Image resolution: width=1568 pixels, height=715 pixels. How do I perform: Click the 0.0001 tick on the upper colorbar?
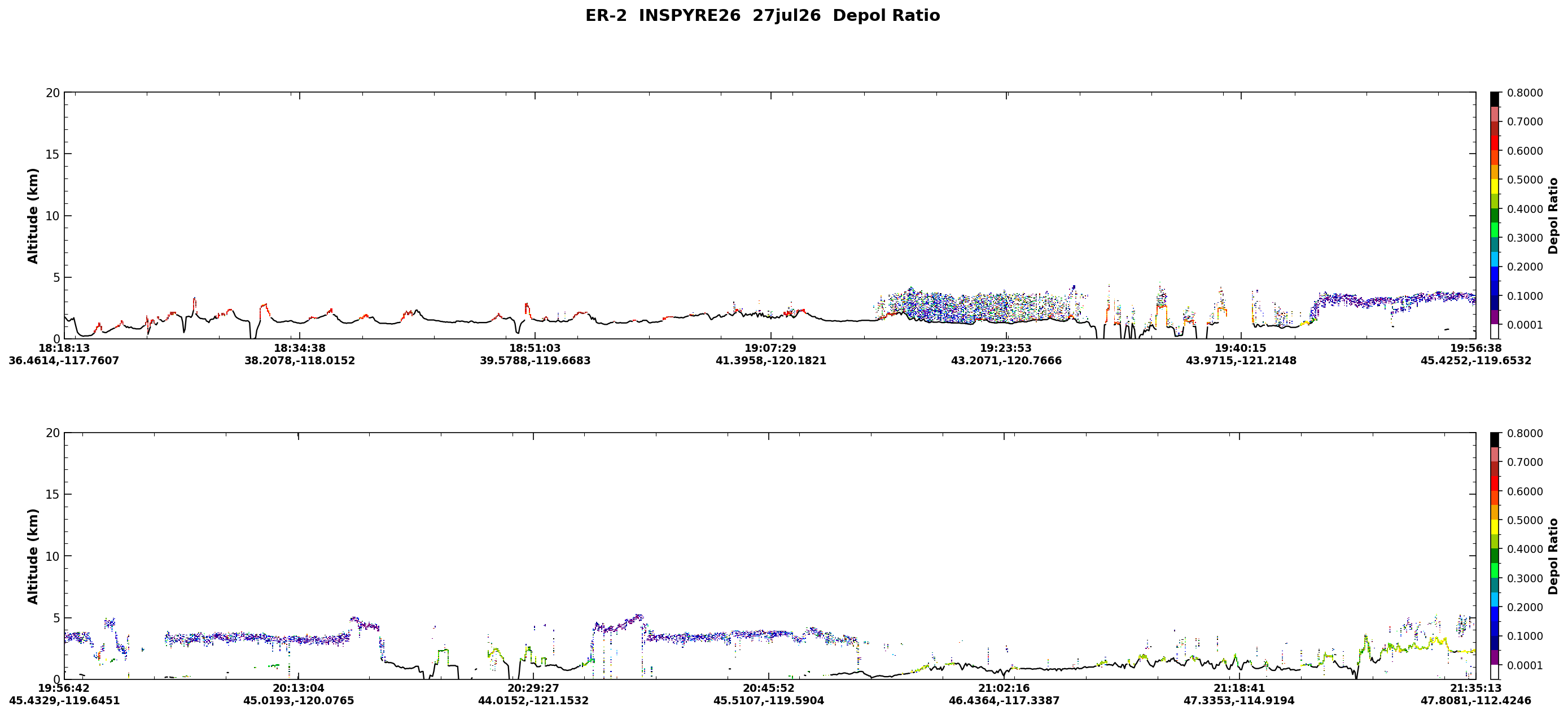[x=1525, y=325]
